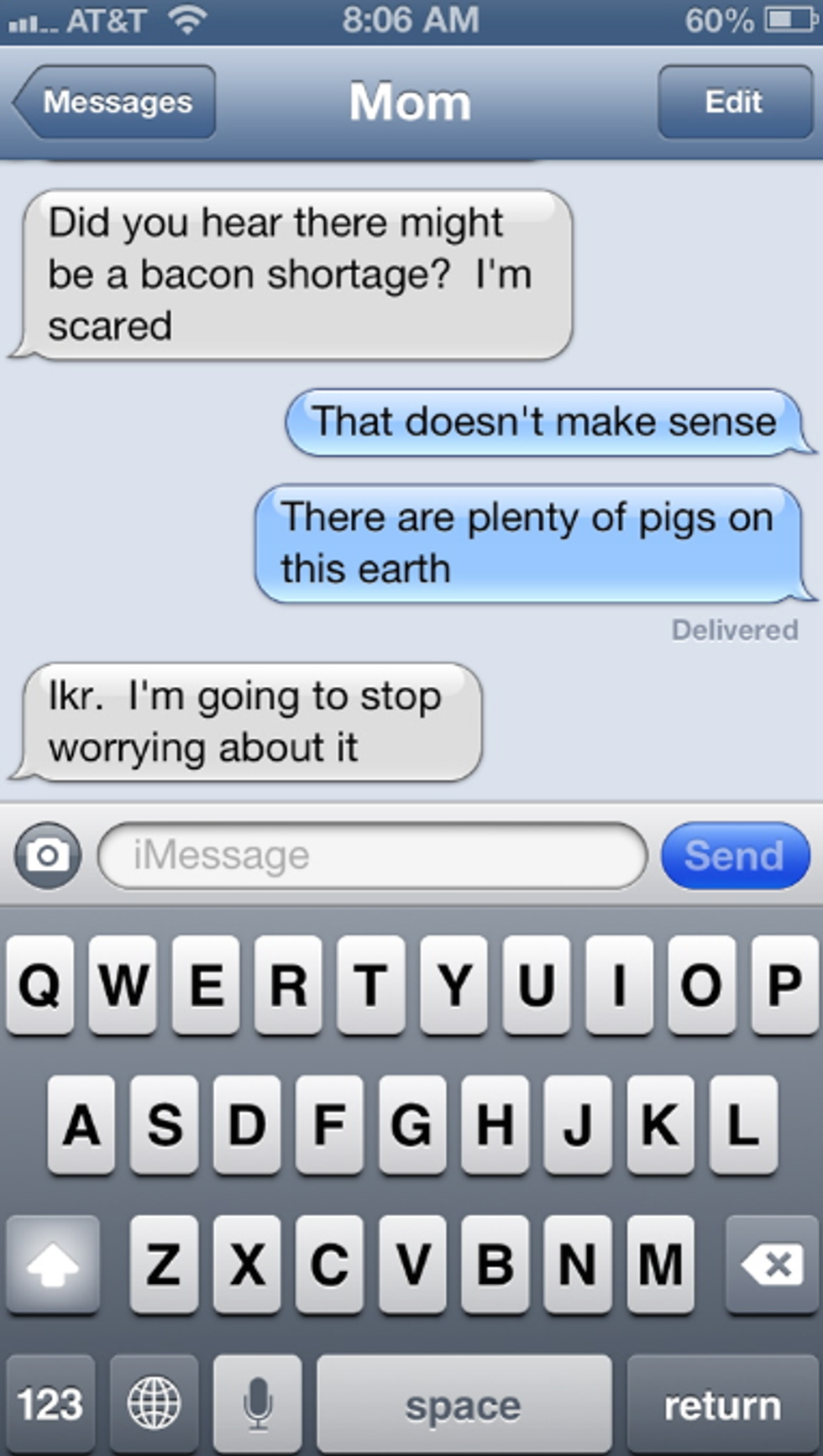
Task: Tap the Edit button
Action: pos(735,102)
